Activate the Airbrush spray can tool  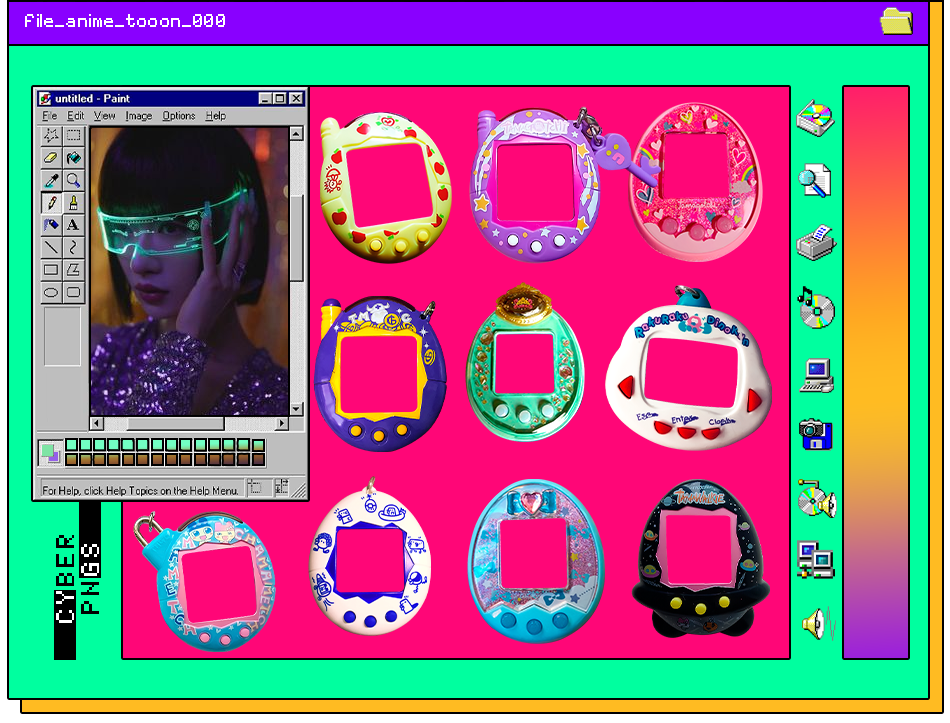click(51, 225)
